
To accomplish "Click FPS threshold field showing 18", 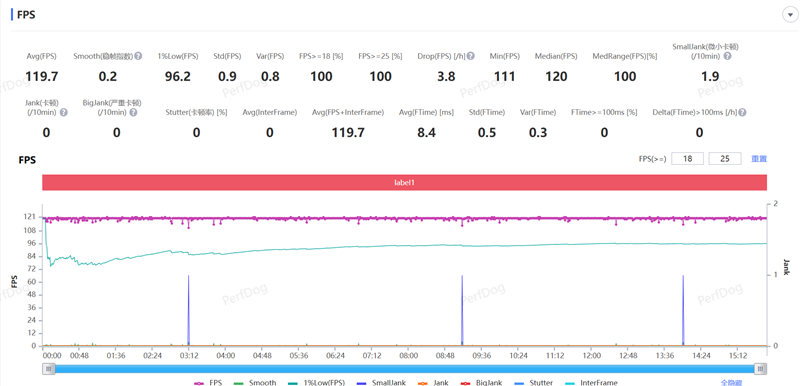I will [687, 159].
